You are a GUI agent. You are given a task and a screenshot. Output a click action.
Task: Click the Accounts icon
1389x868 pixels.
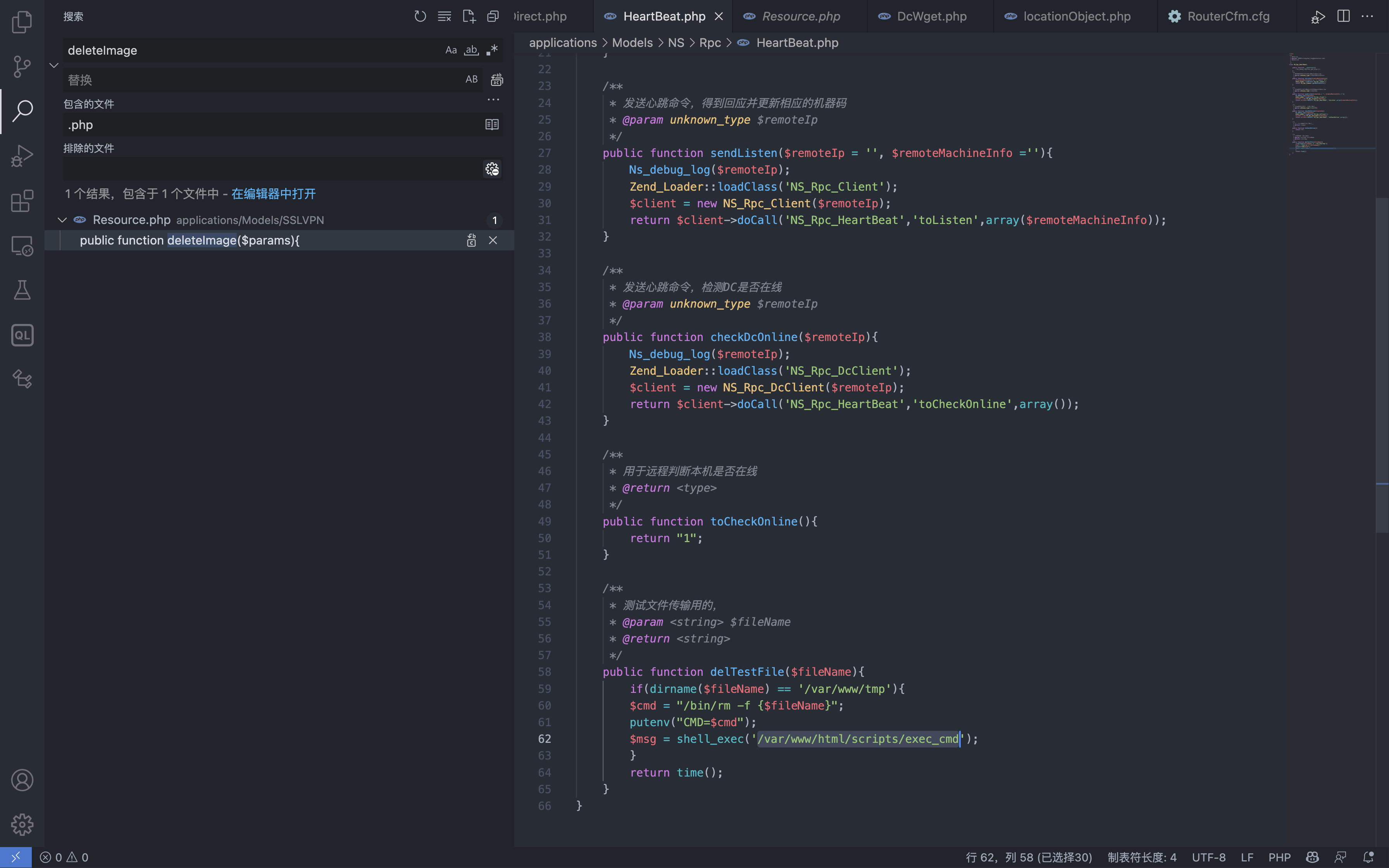pyautogui.click(x=22, y=780)
